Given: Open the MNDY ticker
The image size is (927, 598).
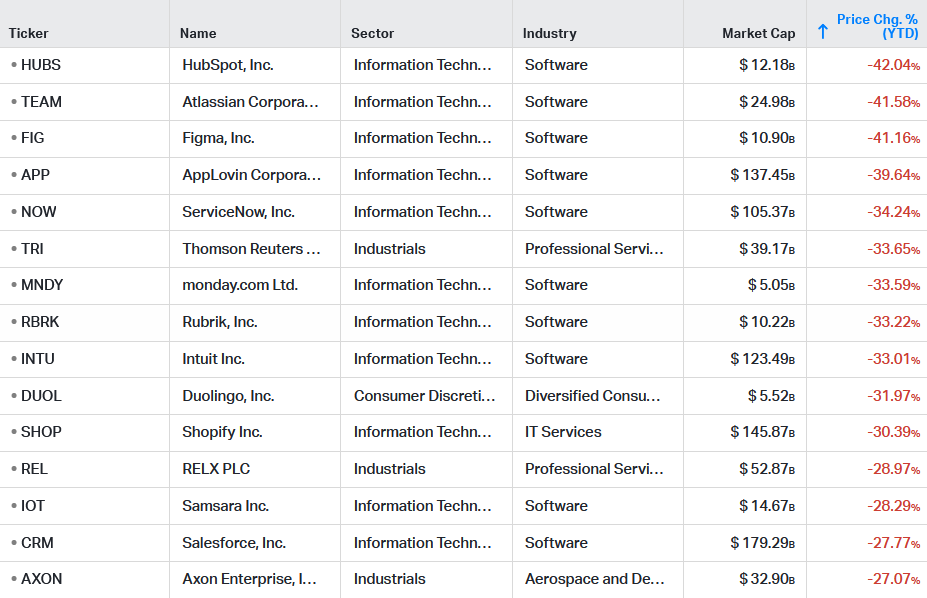Looking at the screenshot, I should [42, 285].
